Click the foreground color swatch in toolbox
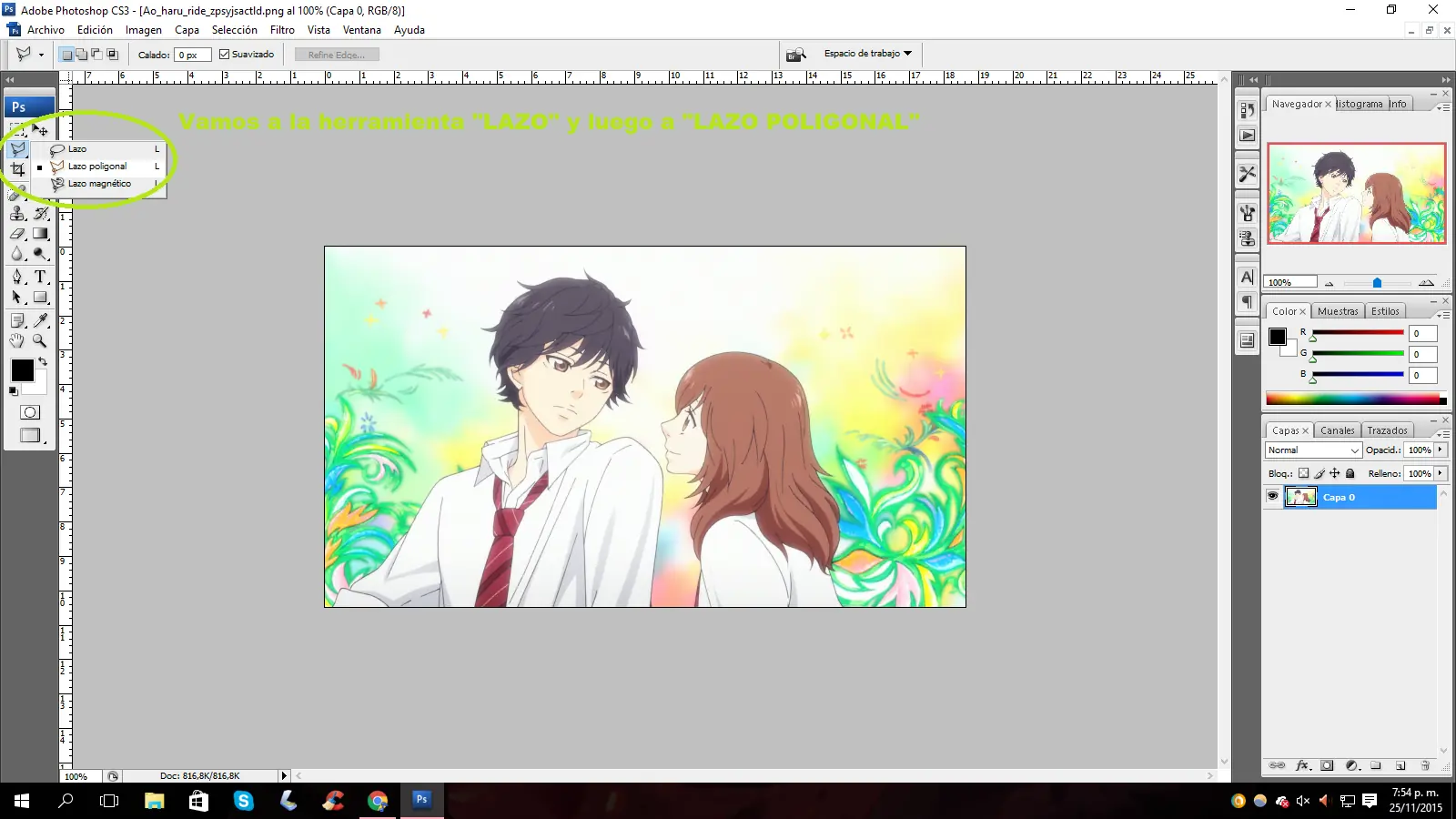 coord(22,370)
